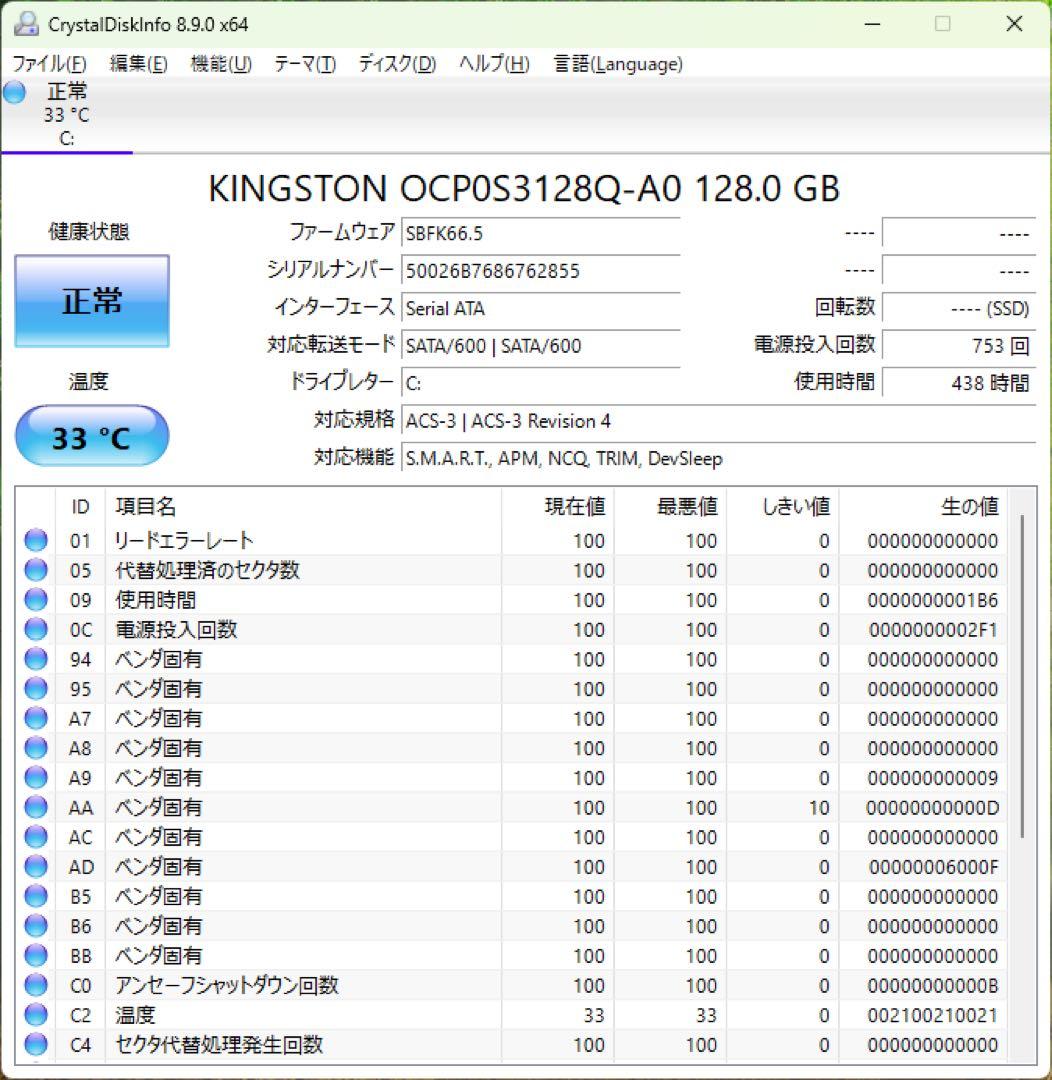1052x1080 pixels.
Task: Click the 正常 health status button
Action: [92, 301]
